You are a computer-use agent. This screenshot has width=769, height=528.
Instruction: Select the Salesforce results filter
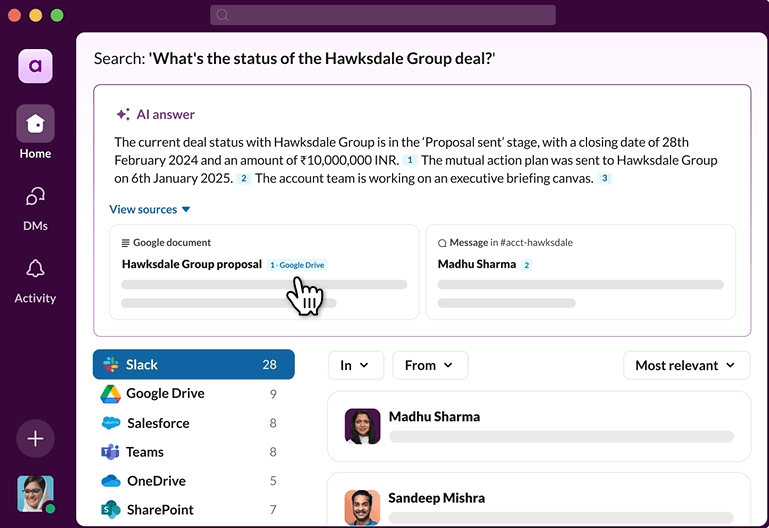[194, 423]
